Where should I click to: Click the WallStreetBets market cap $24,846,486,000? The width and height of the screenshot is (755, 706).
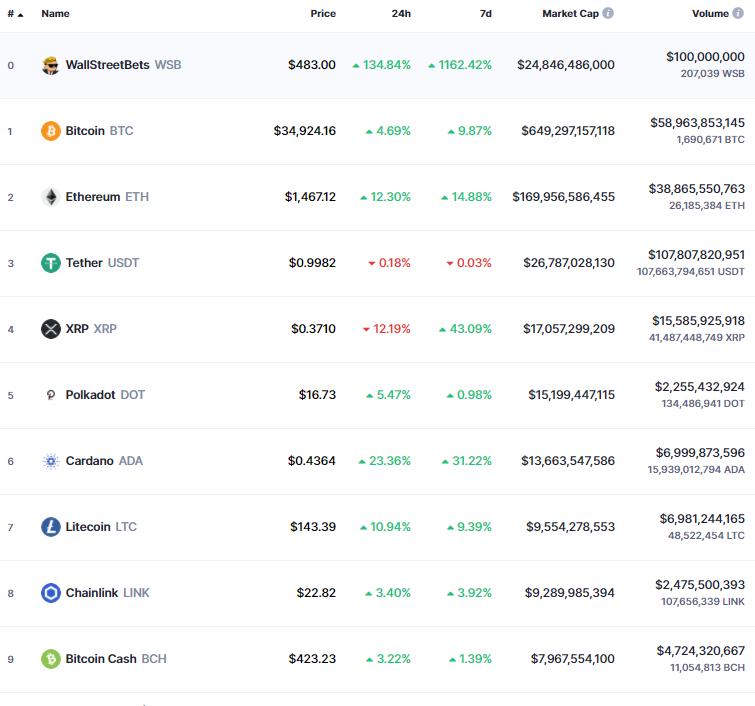coord(566,65)
